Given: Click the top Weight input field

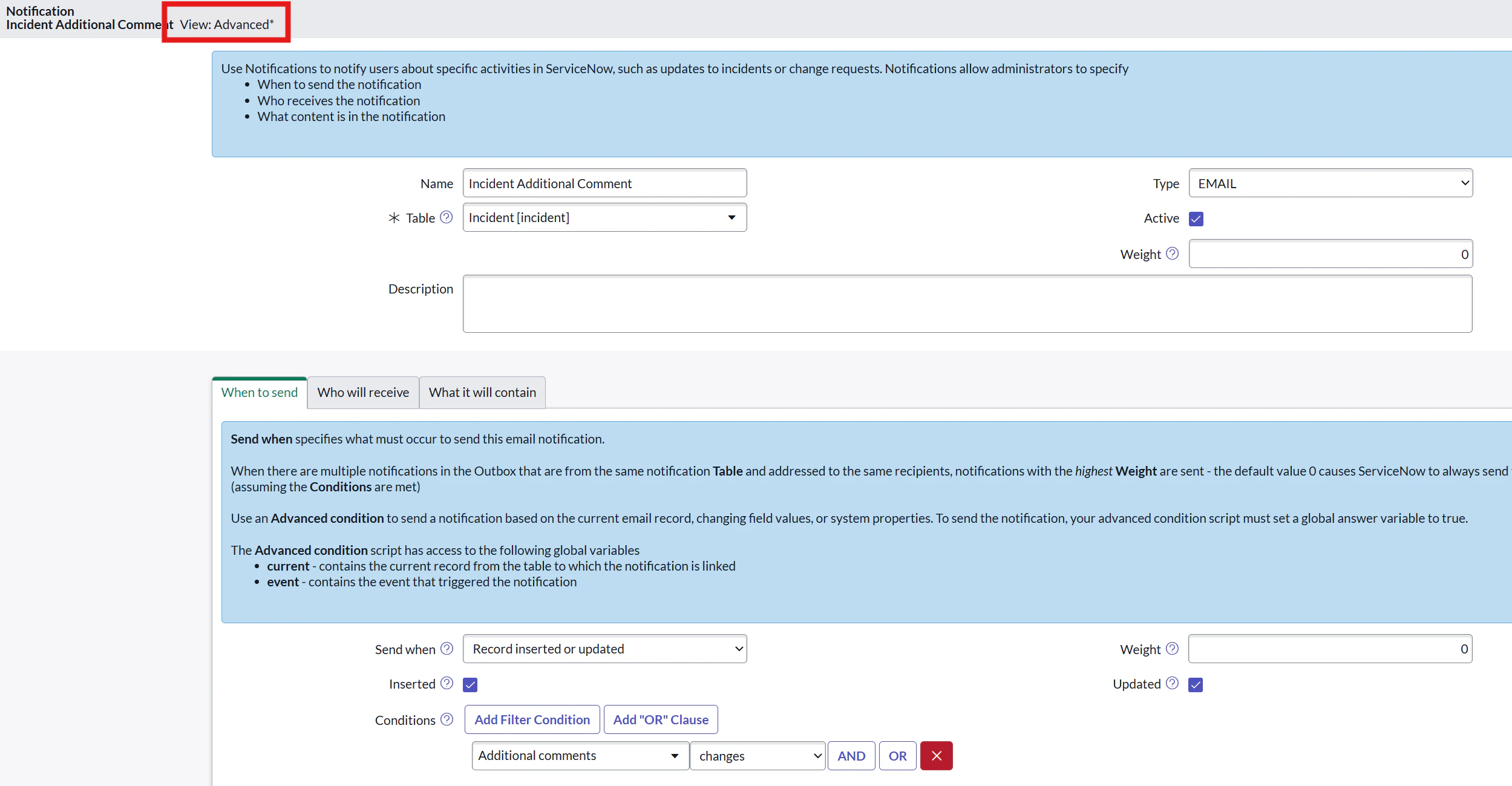Looking at the screenshot, I should point(1330,254).
